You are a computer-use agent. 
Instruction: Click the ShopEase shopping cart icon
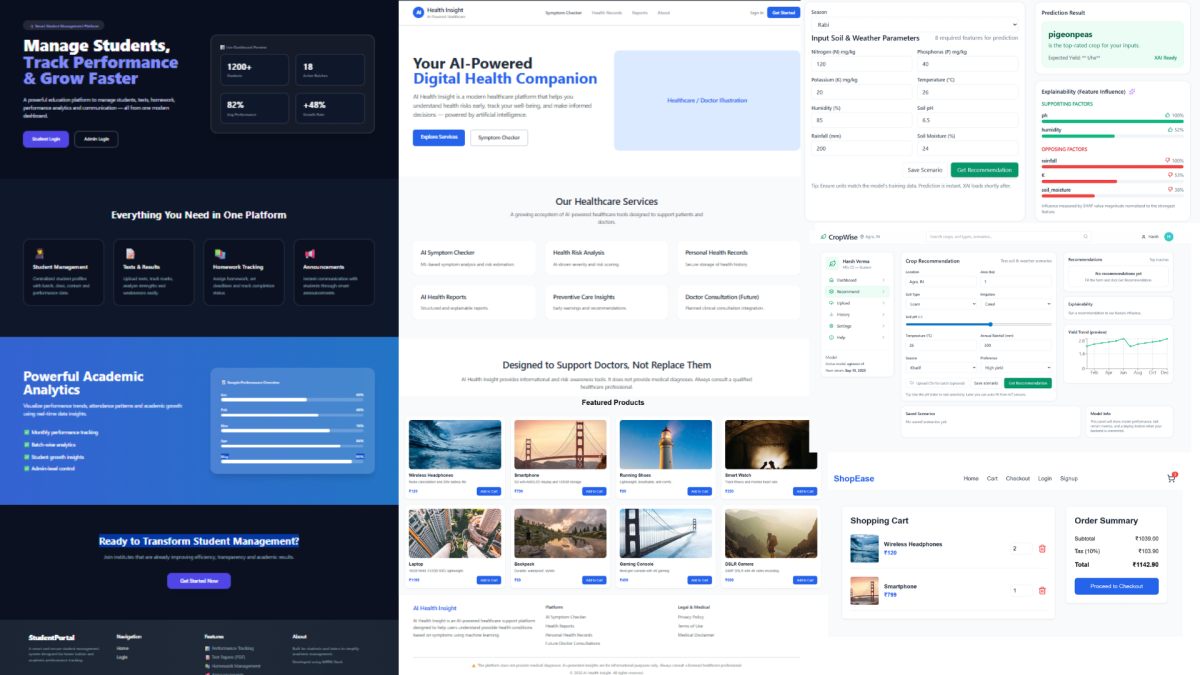pyautogui.click(x=1171, y=479)
